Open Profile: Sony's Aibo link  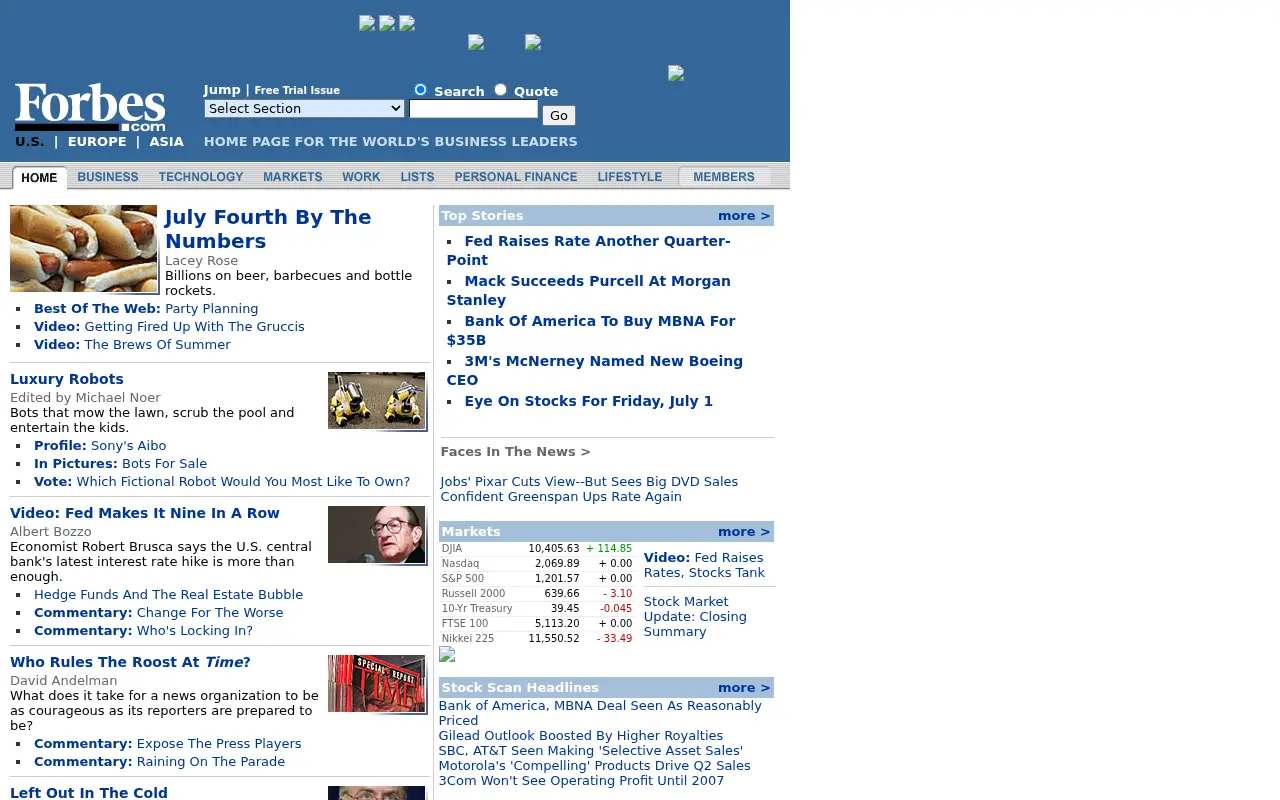point(100,445)
